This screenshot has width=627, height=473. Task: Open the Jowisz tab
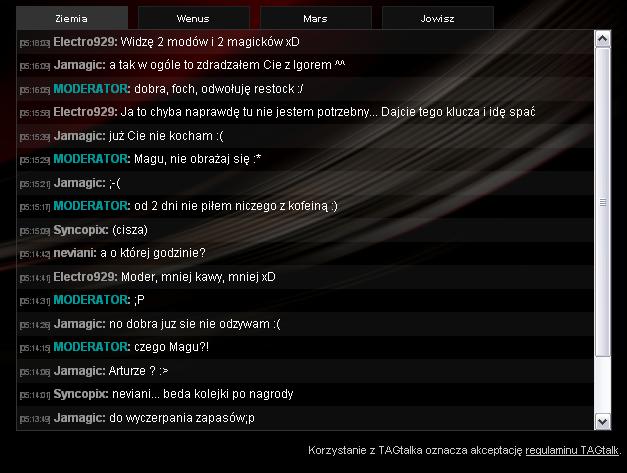437,18
